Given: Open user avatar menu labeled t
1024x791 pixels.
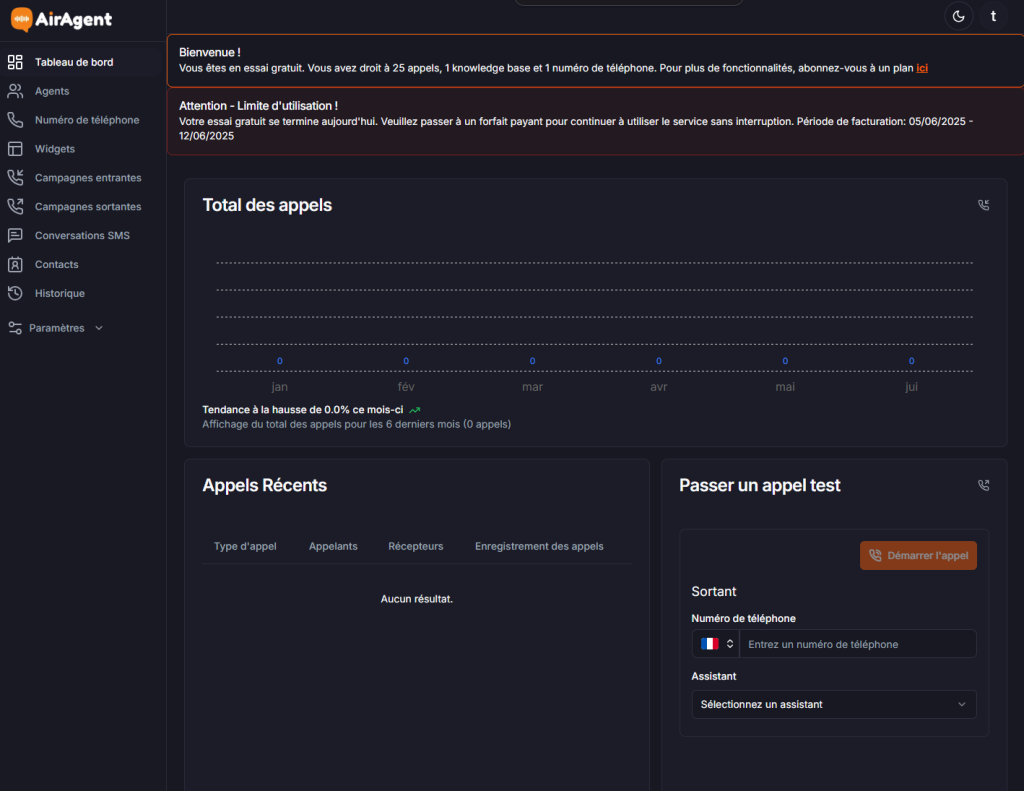Looking at the screenshot, I should coord(993,16).
